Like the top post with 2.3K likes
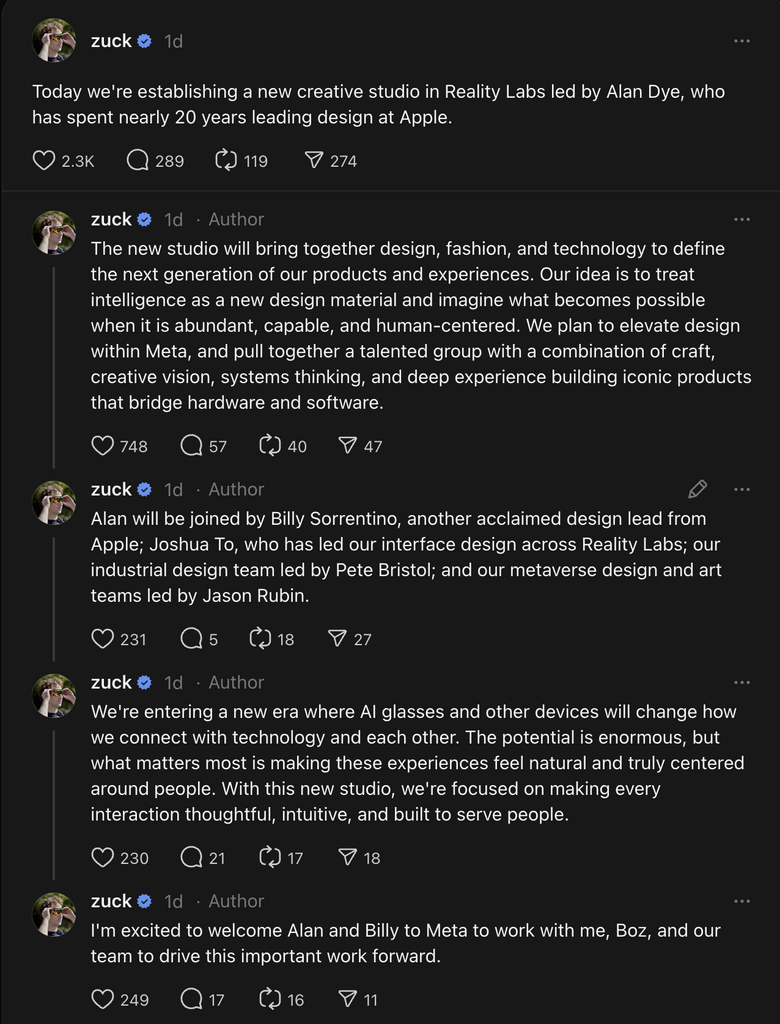Viewport: 780px width, 1024px height. (44, 160)
